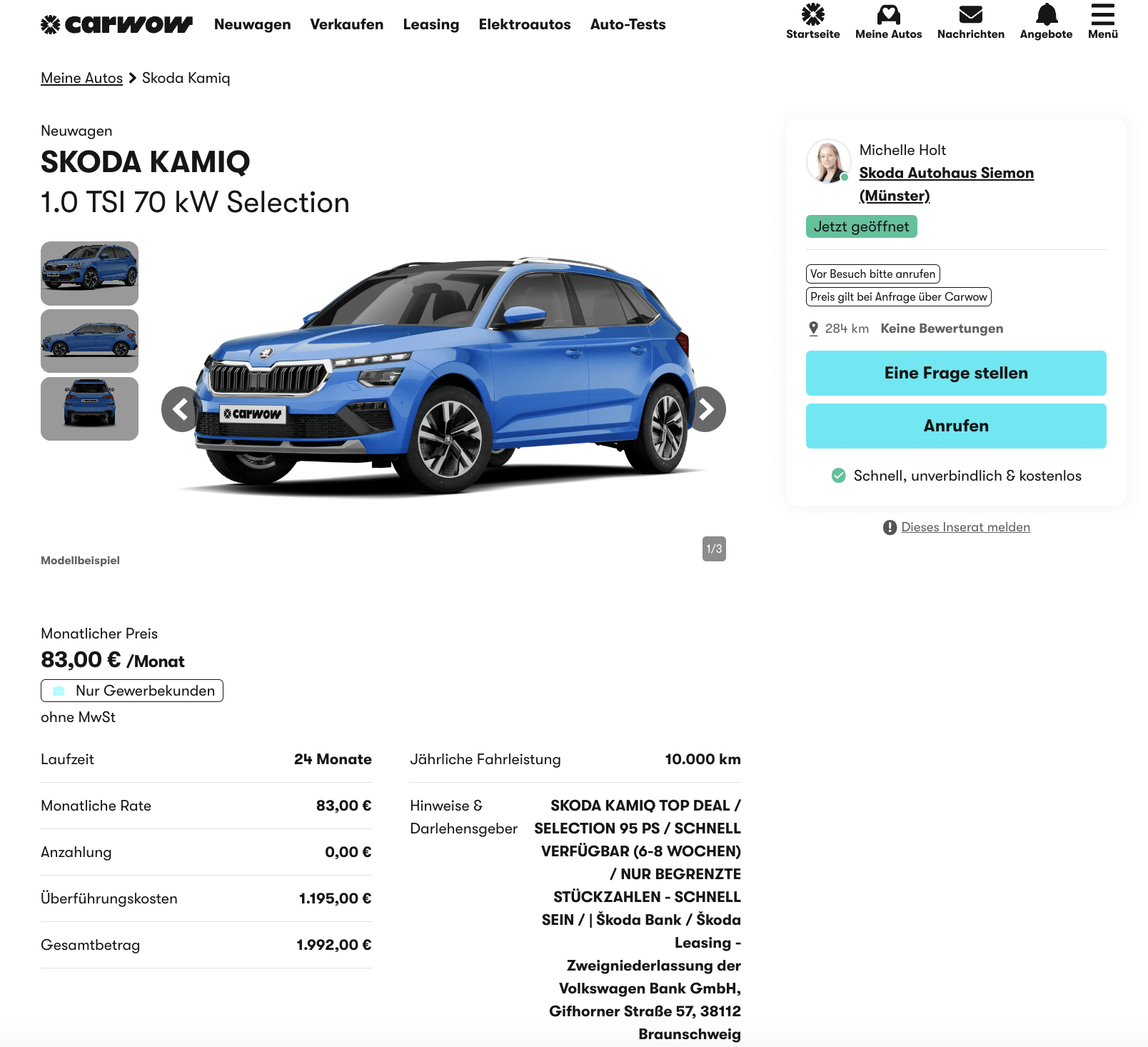Click the briefcase icon in Nur Gewerbekunden
1148x1047 pixels.
click(59, 691)
